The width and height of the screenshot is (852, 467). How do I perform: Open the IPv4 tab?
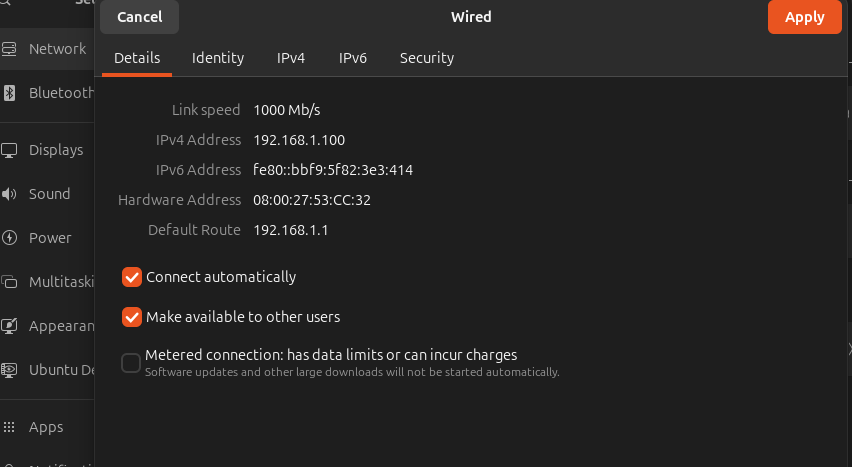pyautogui.click(x=291, y=58)
